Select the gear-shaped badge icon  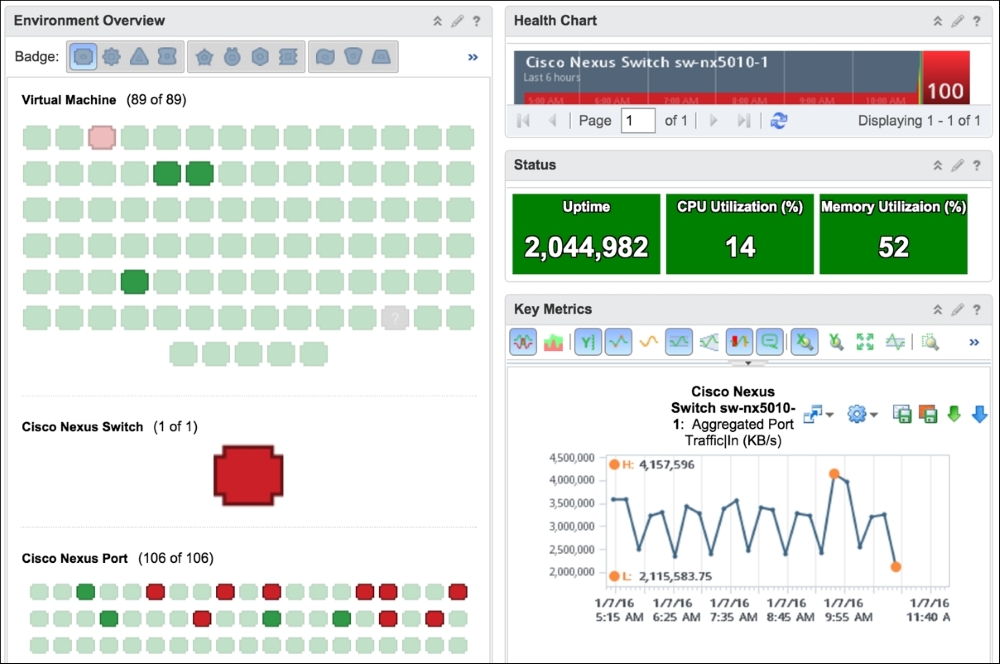[x=111, y=57]
